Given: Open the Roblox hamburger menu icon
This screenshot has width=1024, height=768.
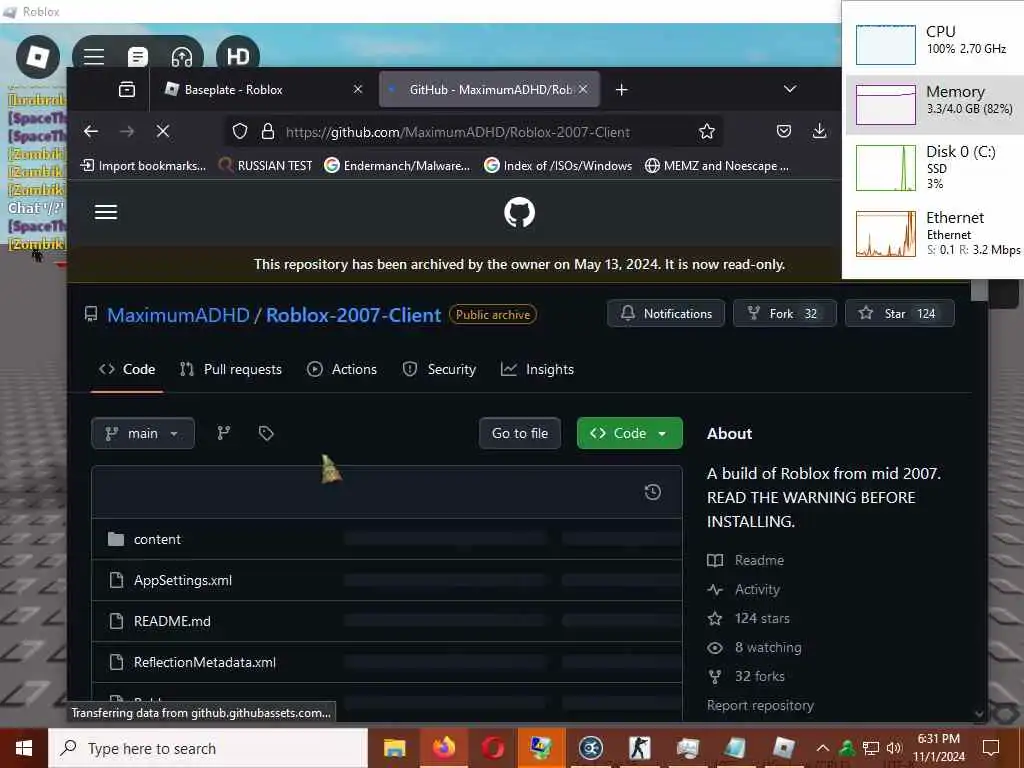Looking at the screenshot, I should (x=94, y=57).
